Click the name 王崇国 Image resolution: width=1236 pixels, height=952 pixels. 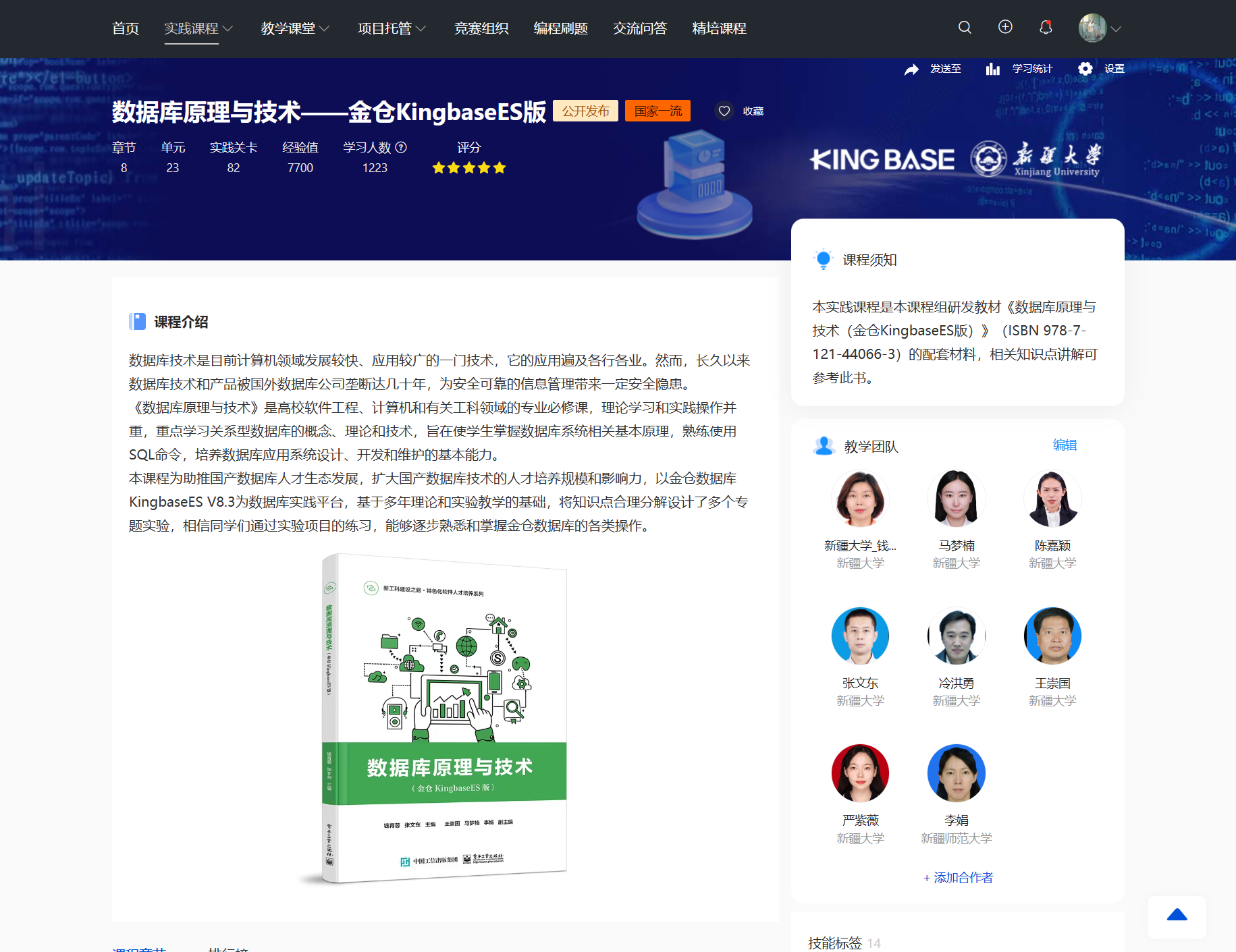(x=1052, y=683)
